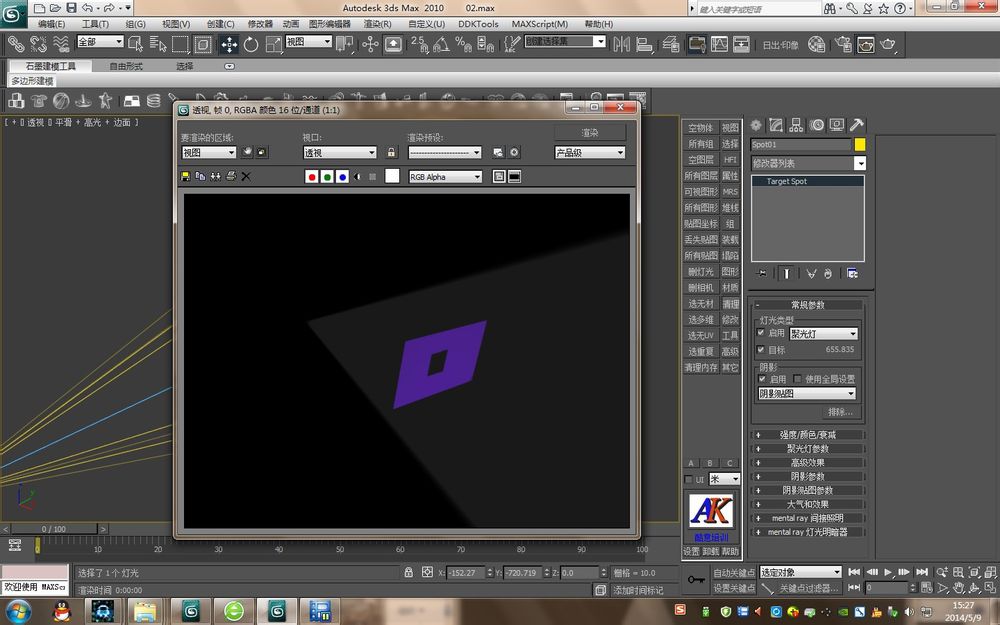The height and width of the screenshot is (625, 1000).
Task: Open the Hierarchy command panel tab
Action: [797, 125]
